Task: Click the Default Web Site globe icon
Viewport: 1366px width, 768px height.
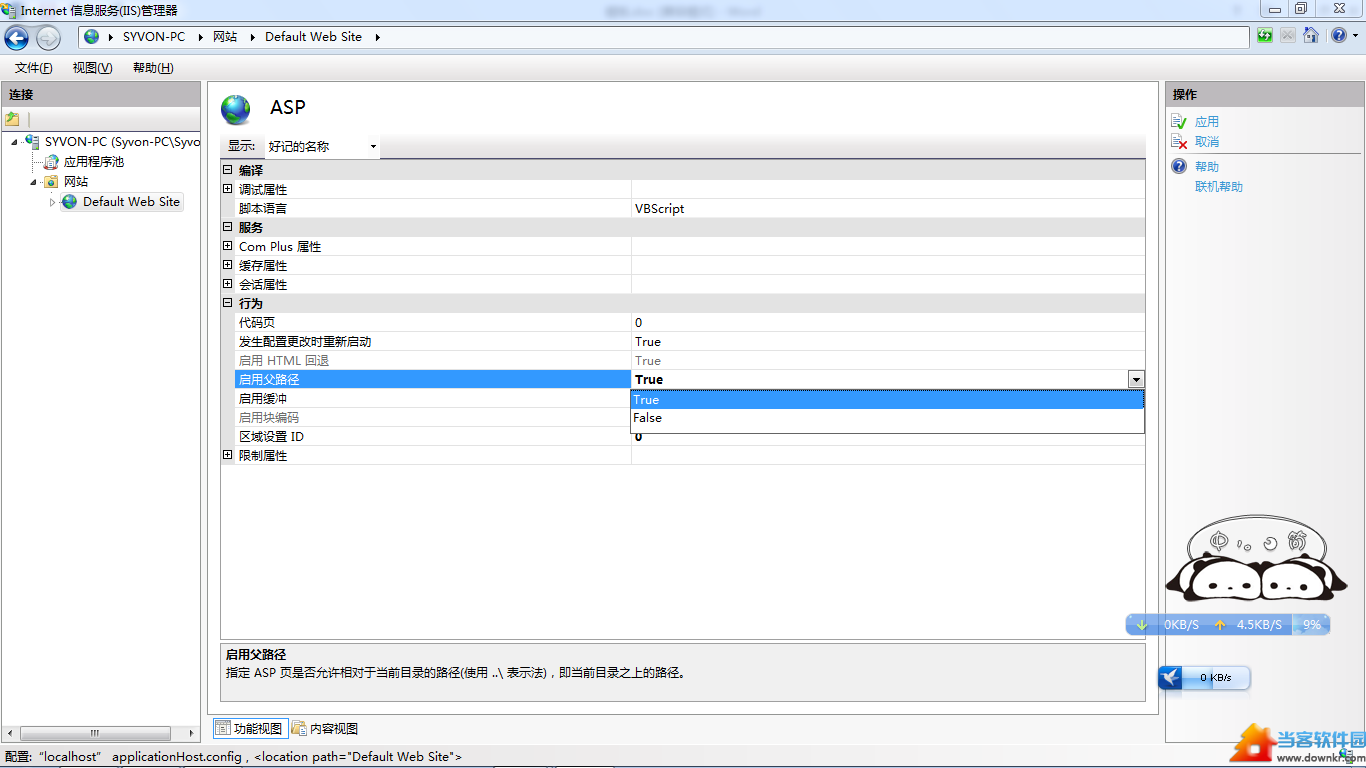Action: 69,202
